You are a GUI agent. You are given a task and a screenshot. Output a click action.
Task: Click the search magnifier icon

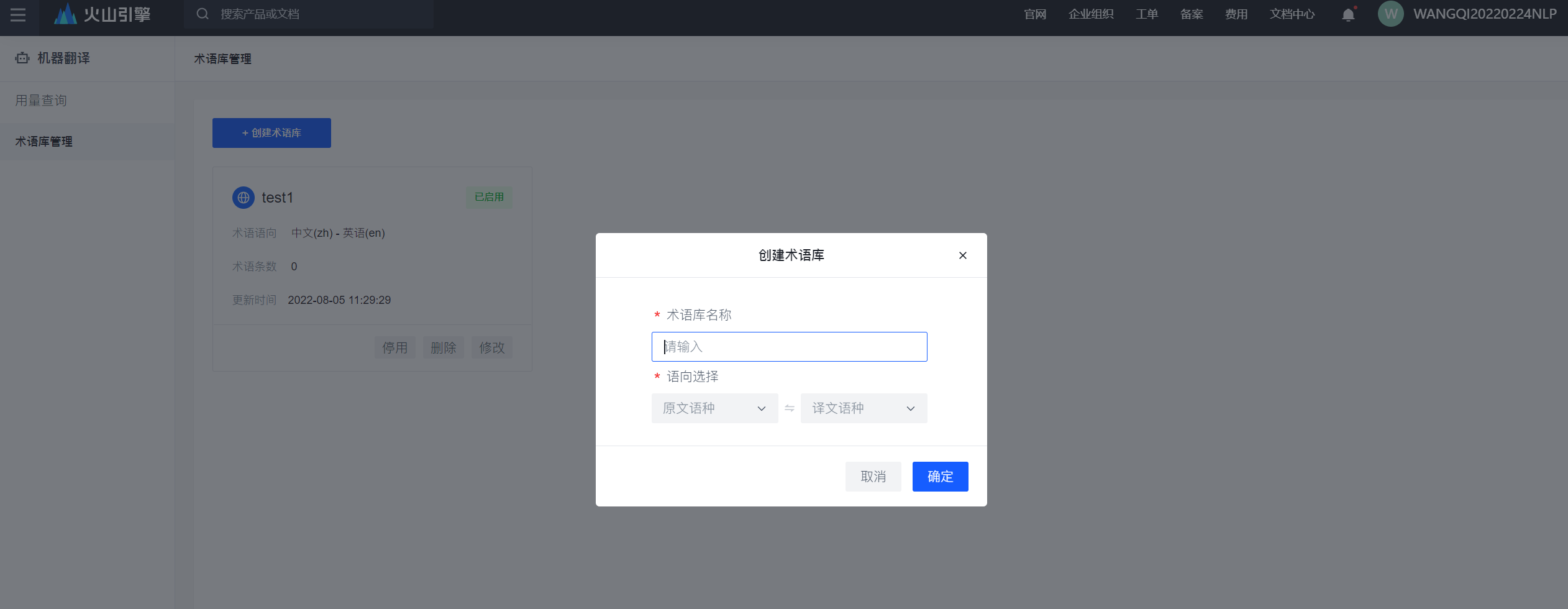[203, 14]
